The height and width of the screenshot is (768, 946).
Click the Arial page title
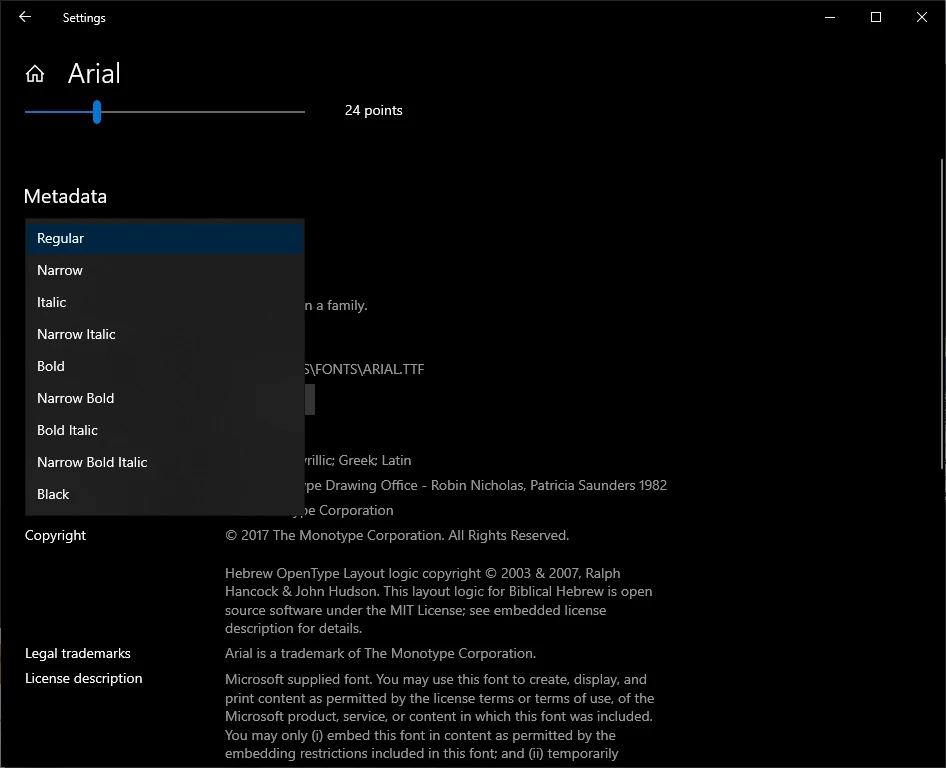pos(94,74)
